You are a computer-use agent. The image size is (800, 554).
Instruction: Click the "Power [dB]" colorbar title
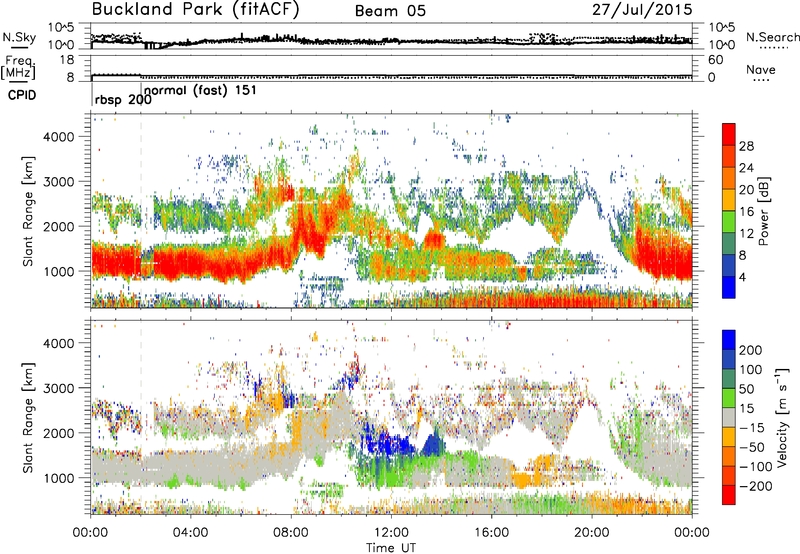[x=763, y=211]
